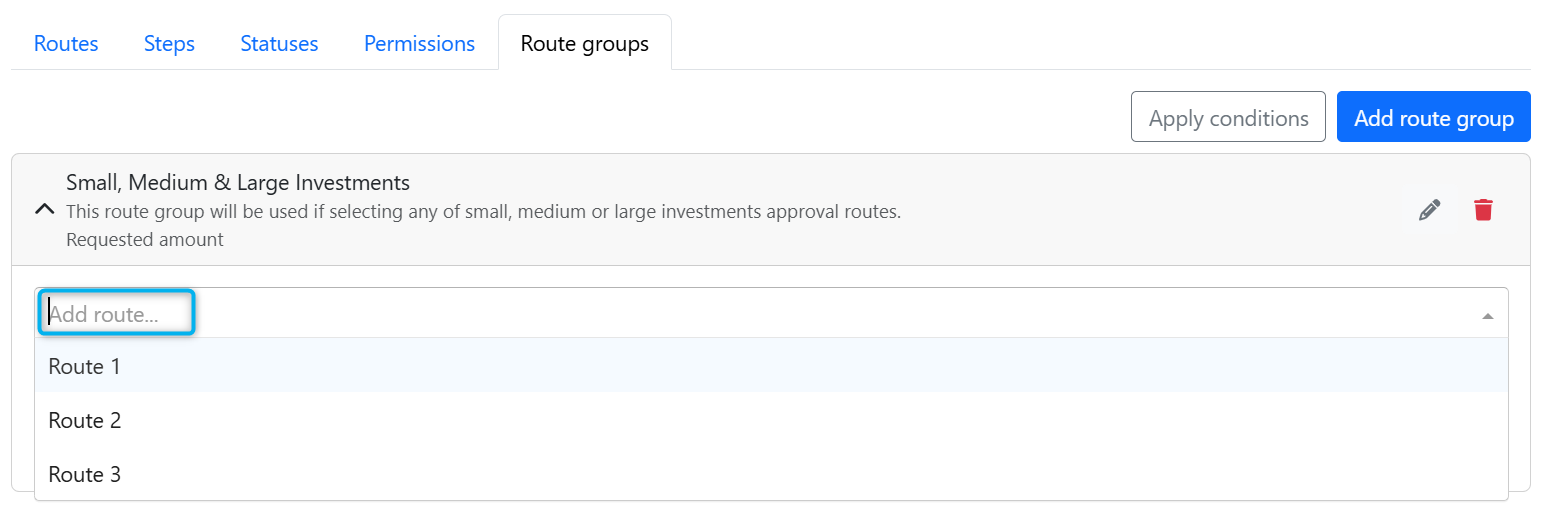Open the Steps tab
Viewport: 1545px width, 529px height.
[169, 44]
